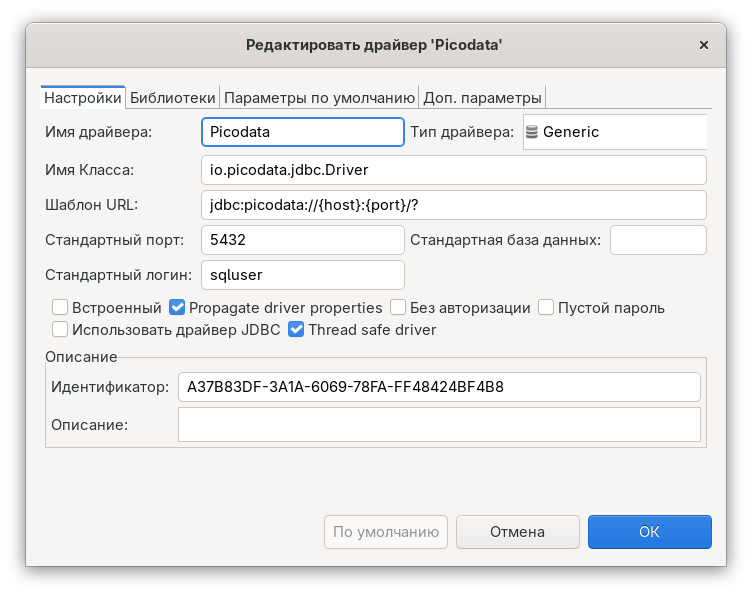Confirm with the OK button

tap(650, 532)
